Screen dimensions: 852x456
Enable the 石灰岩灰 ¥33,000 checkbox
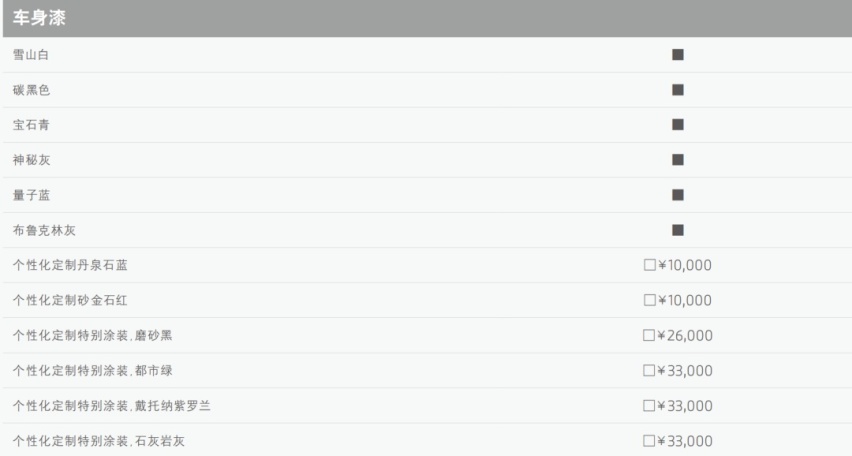point(649,440)
